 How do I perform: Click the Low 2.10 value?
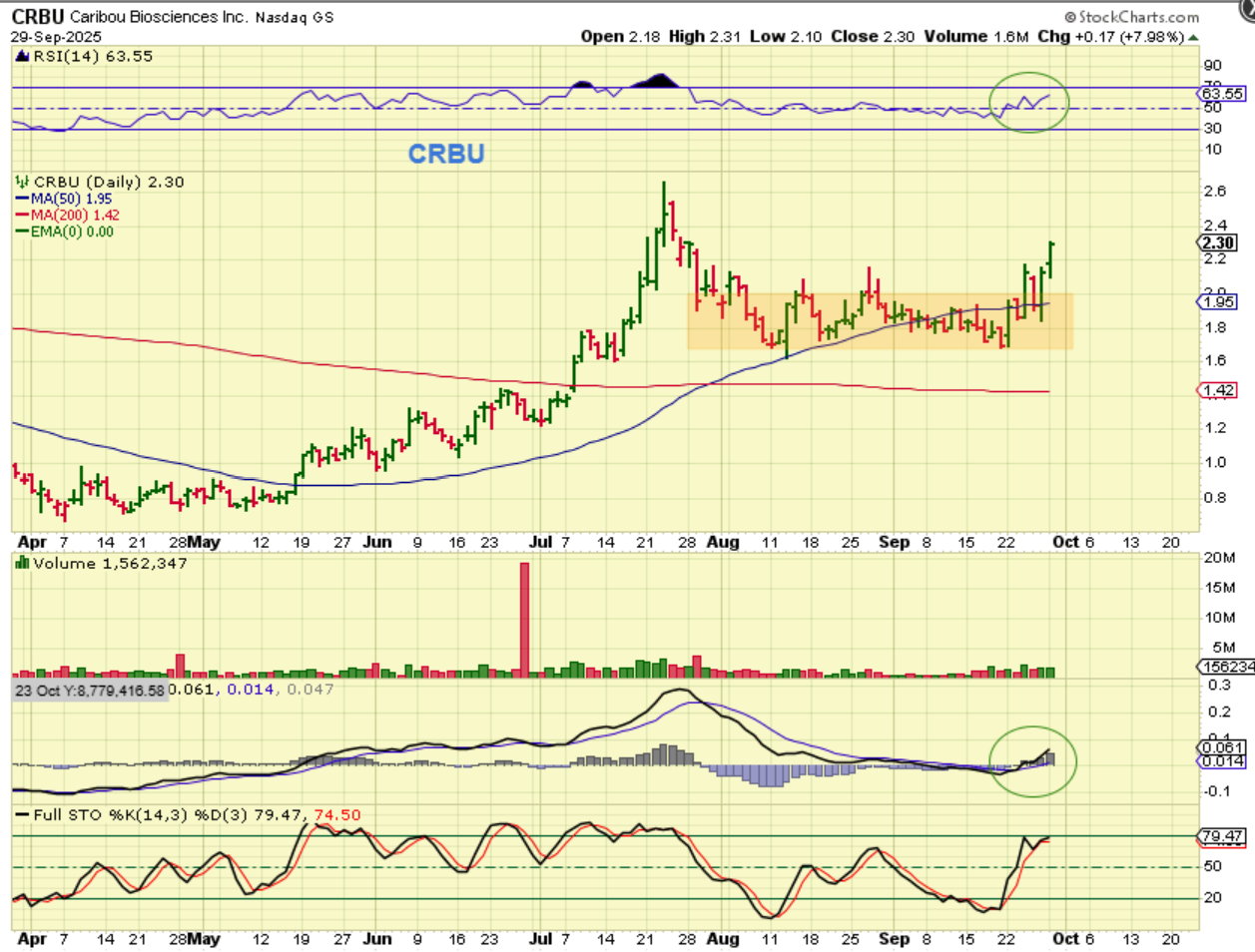coord(786,36)
